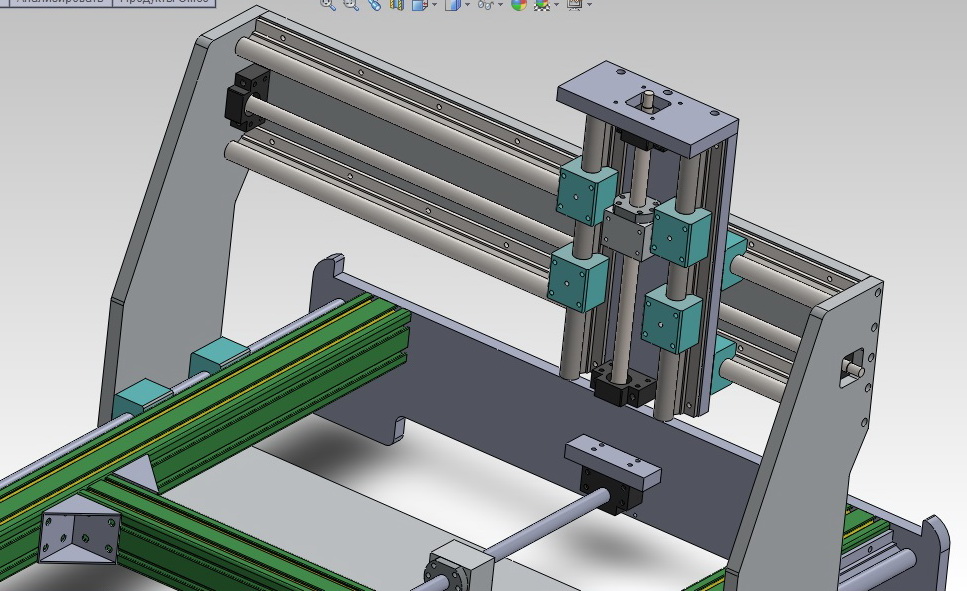Select the grey corner bracket on green frame
The width and height of the screenshot is (967, 591).
78,531
